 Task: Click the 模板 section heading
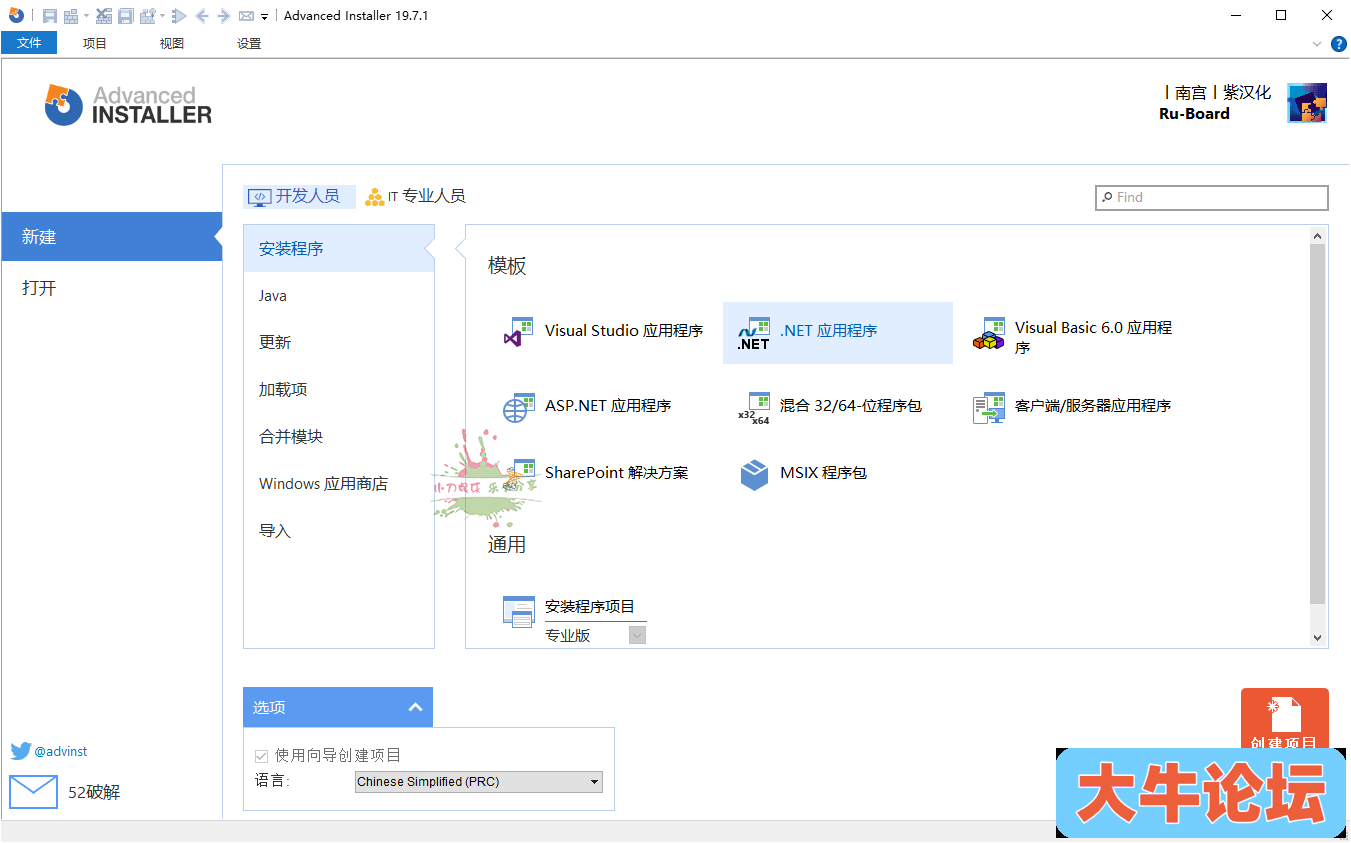tap(507, 266)
